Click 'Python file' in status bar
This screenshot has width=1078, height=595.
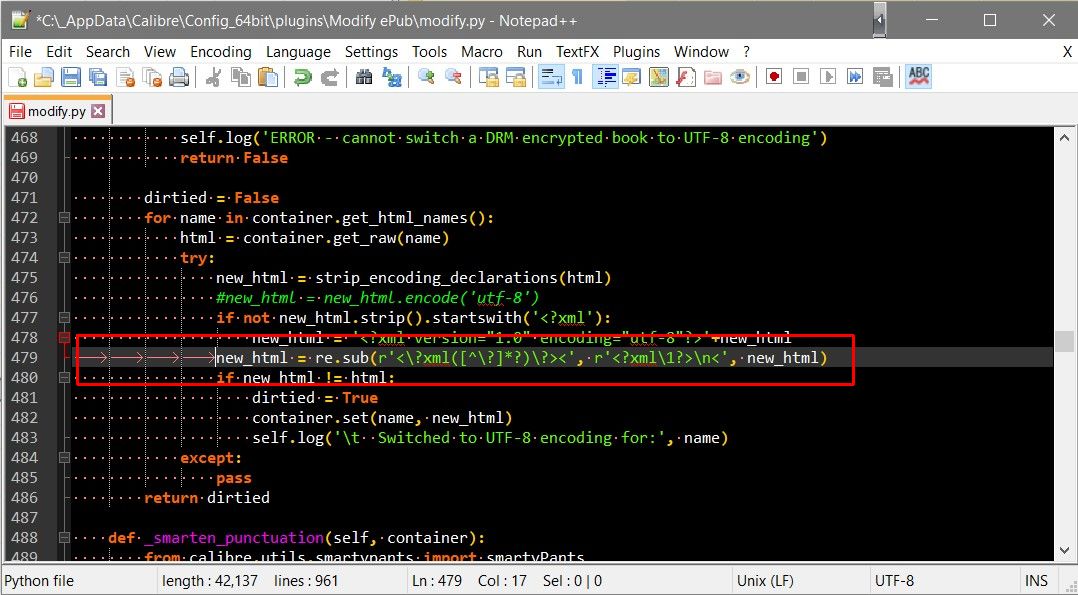39,581
